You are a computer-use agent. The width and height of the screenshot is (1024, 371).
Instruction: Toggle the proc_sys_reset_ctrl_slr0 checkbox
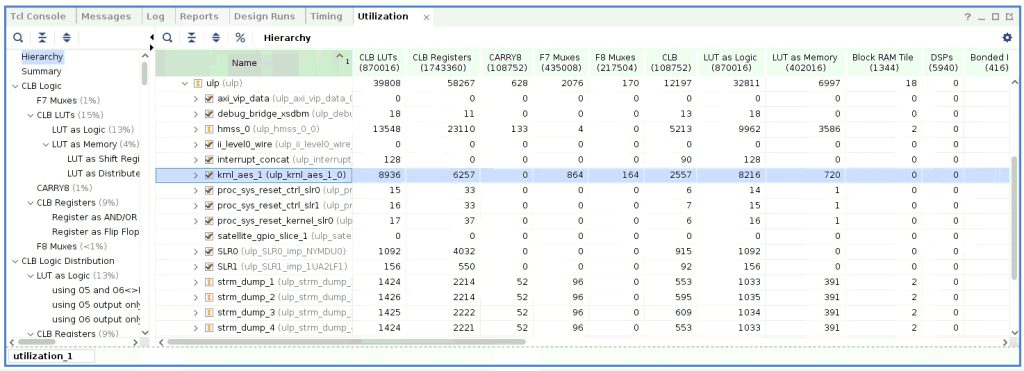click(209, 190)
